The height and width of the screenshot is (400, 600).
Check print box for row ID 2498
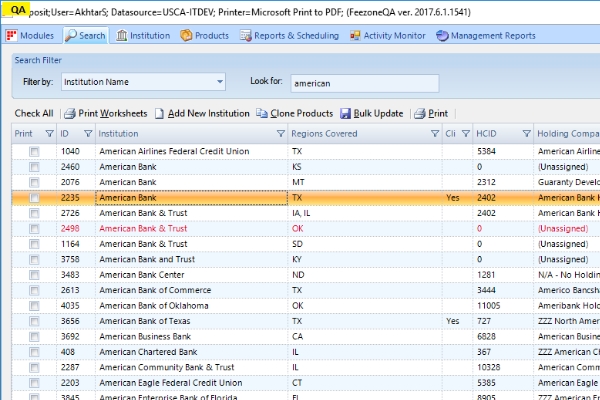point(34,229)
